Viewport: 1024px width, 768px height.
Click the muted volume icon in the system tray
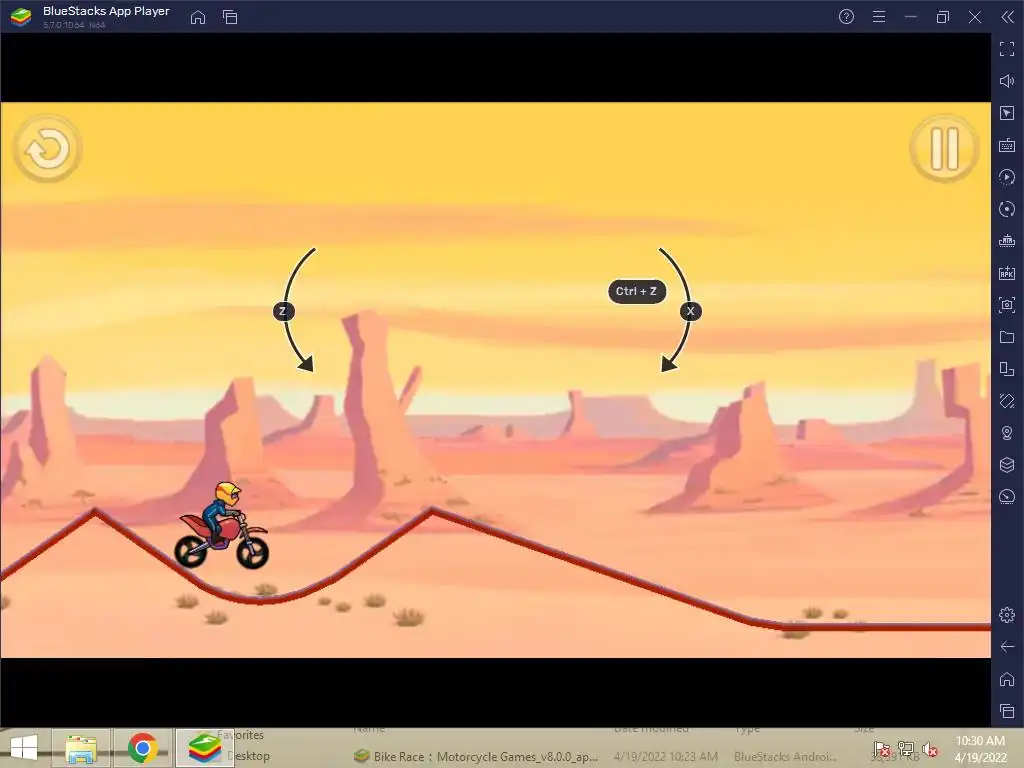[x=930, y=749]
